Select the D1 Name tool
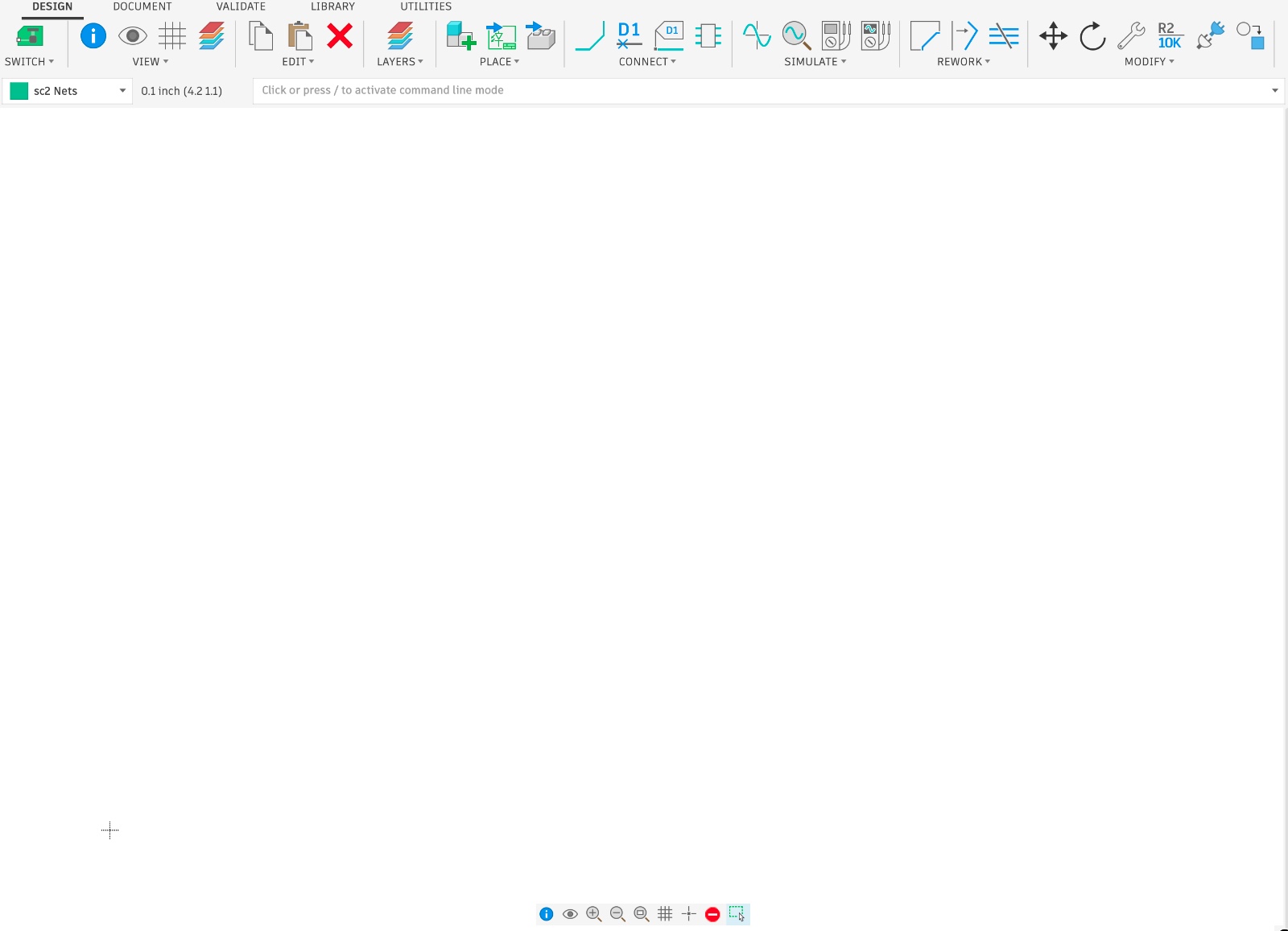The height and width of the screenshot is (931, 1288). [x=630, y=35]
